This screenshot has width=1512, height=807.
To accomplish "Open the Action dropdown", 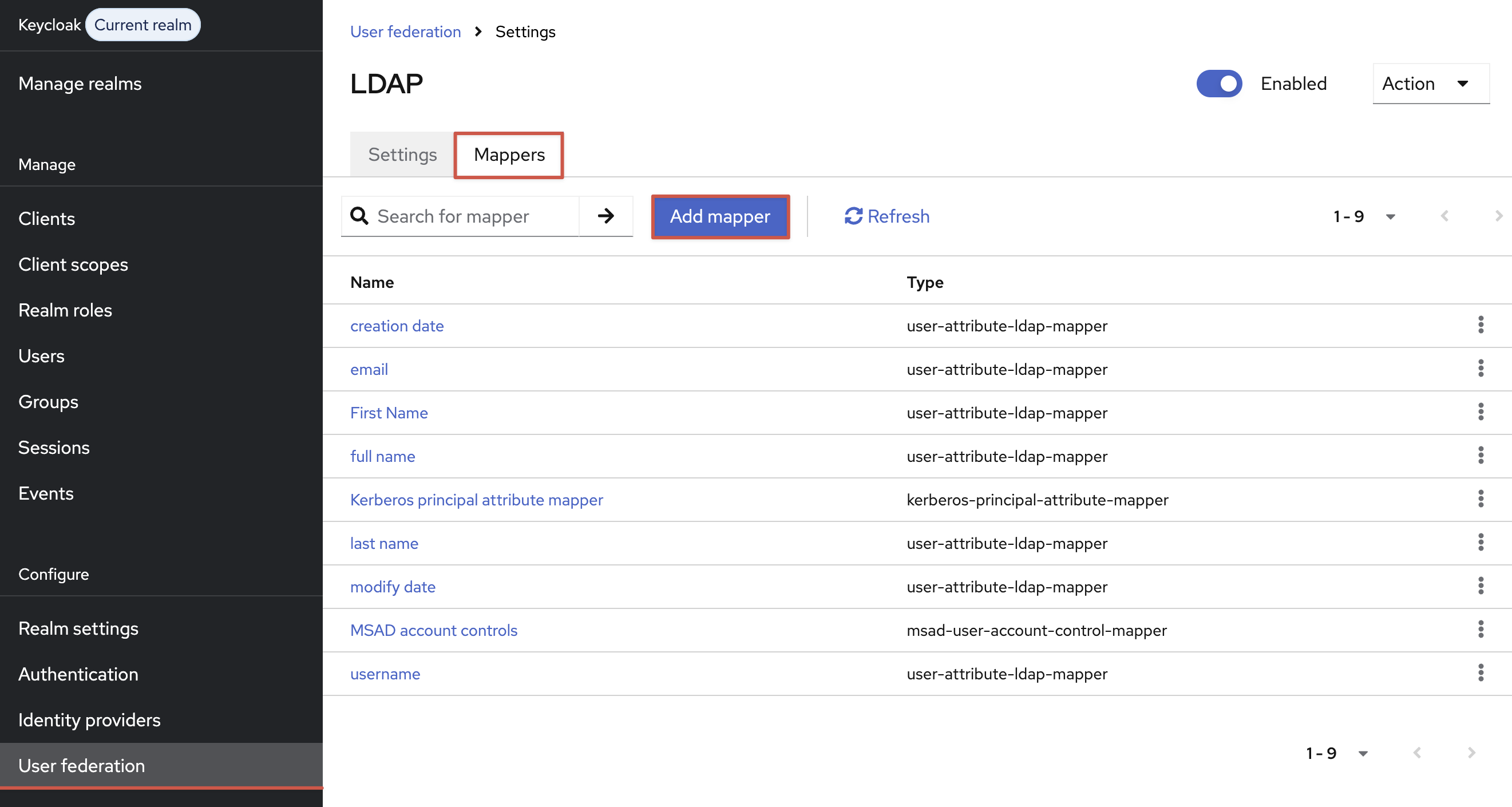I will [x=1430, y=84].
